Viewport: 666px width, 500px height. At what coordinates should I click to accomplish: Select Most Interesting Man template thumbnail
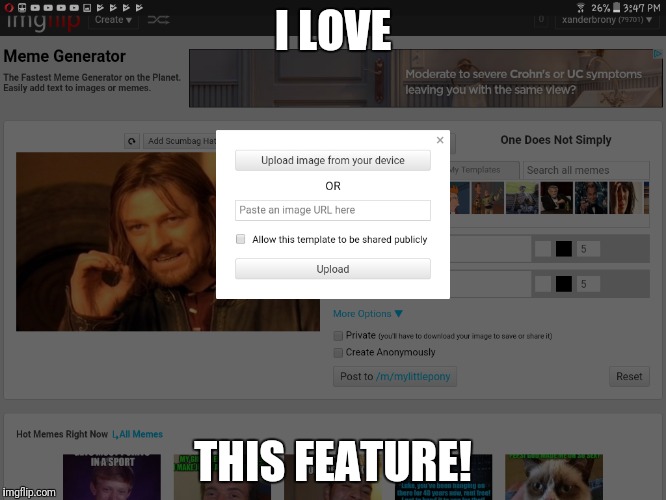(556, 198)
